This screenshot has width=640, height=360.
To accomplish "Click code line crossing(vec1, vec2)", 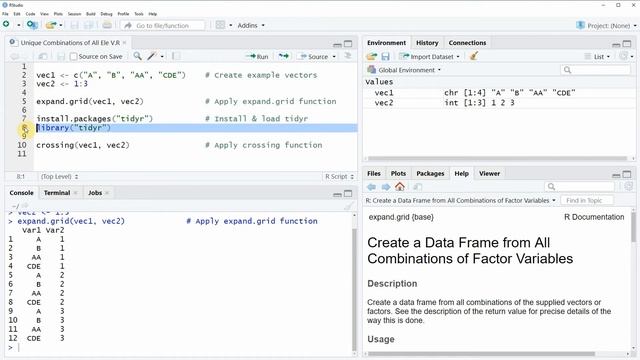I will [83, 145].
